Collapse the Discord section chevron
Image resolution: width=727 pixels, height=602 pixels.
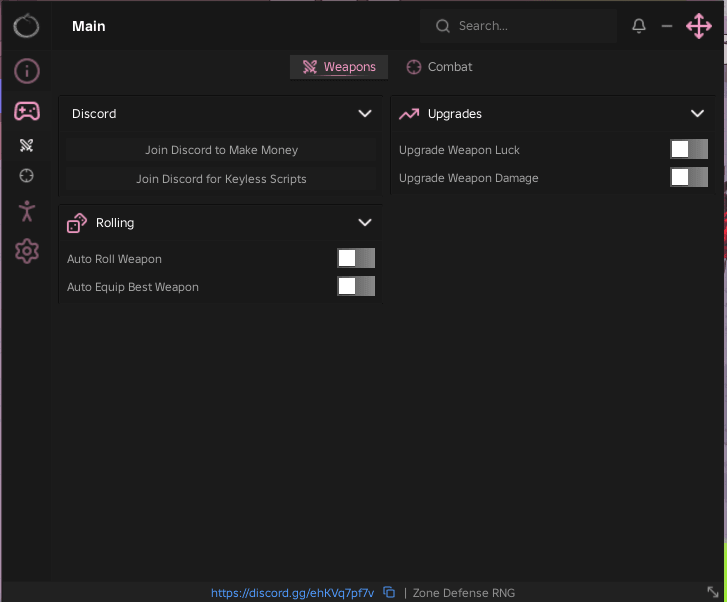click(365, 114)
